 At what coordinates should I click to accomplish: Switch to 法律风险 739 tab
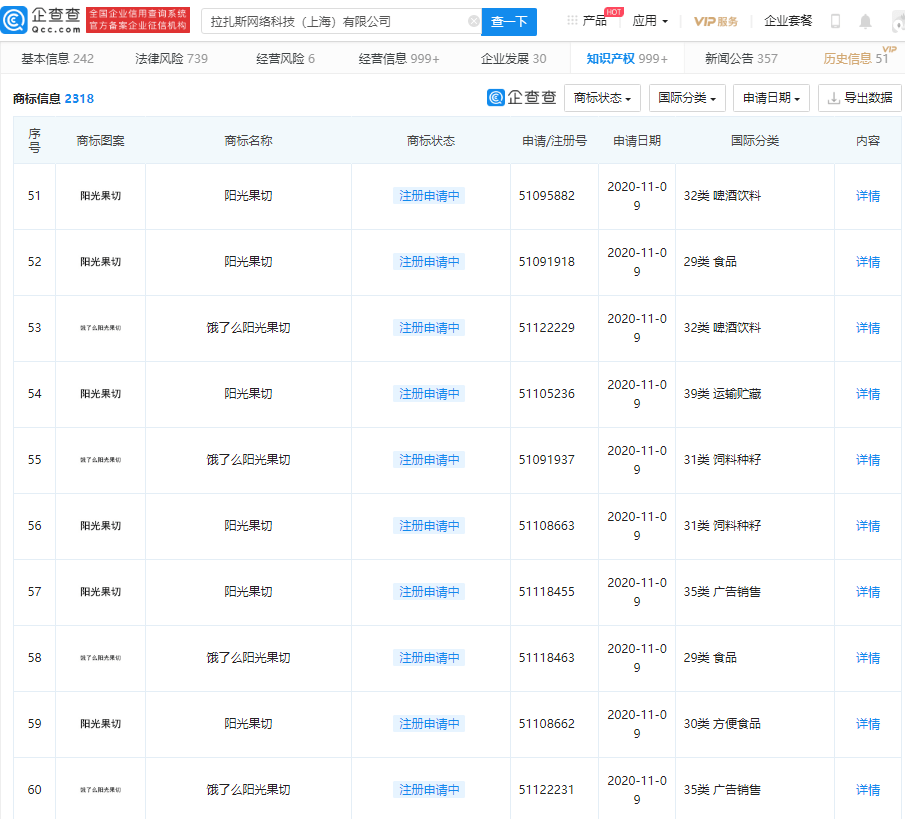click(x=171, y=58)
